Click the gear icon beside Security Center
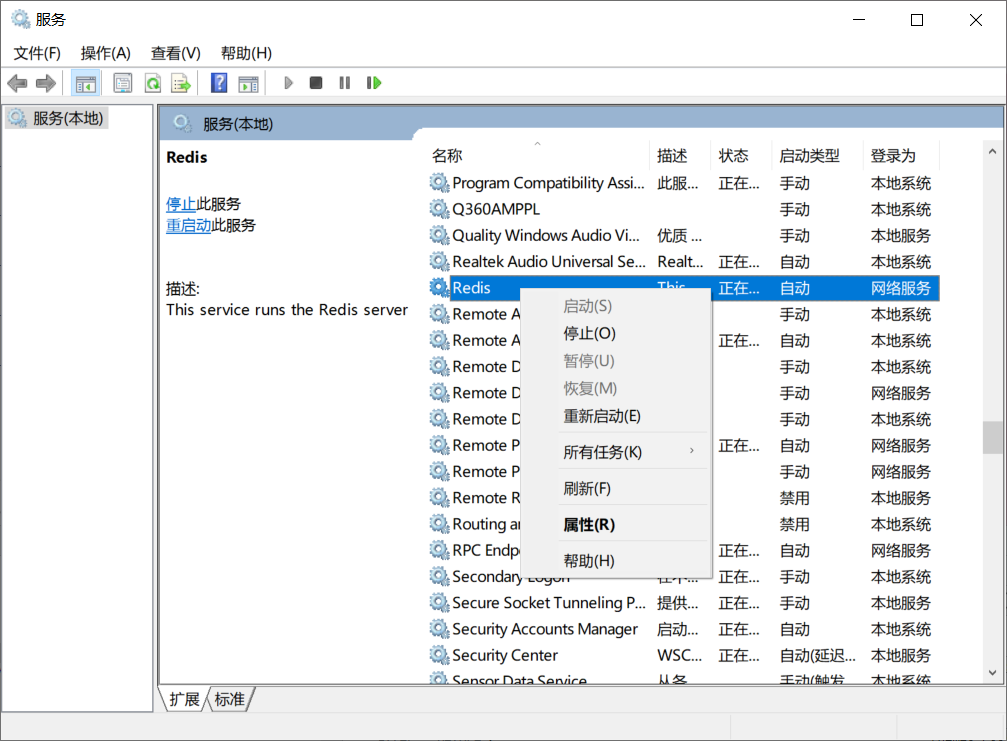 tap(439, 655)
